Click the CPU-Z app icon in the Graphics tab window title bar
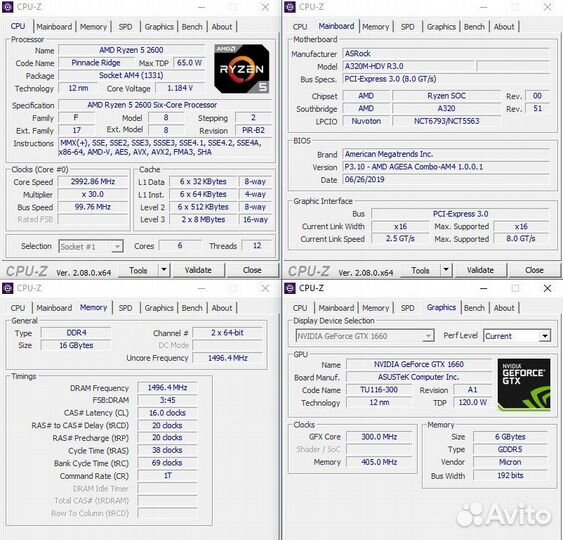The image size is (563, 540). click(x=290, y=288)
